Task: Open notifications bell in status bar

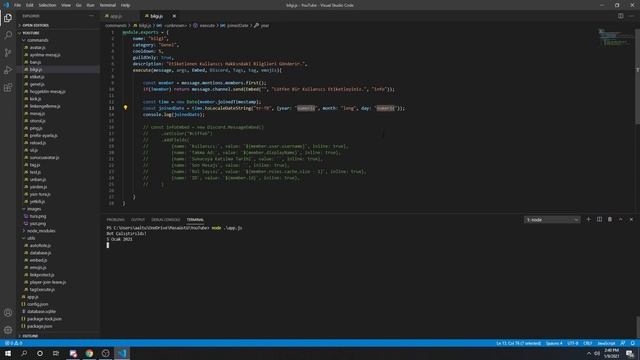Action: tap(633, 343)
